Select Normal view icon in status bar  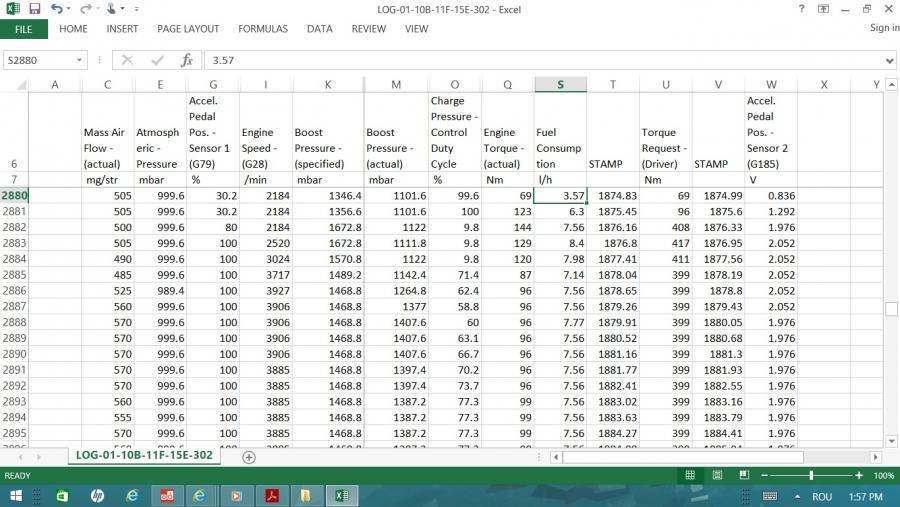pos(690,475)
